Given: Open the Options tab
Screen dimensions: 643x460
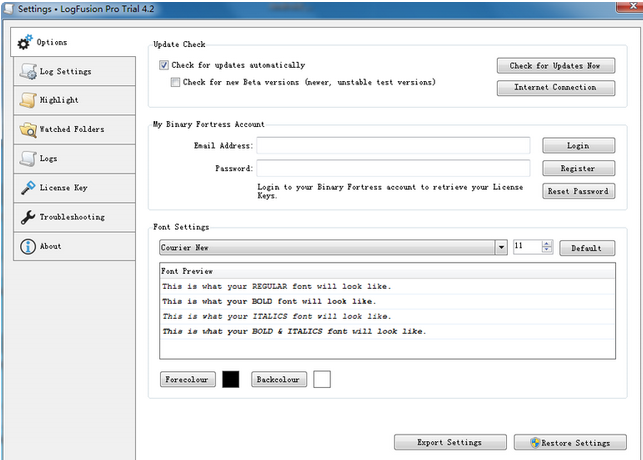Looking at the screenshot, I should 73,42.
